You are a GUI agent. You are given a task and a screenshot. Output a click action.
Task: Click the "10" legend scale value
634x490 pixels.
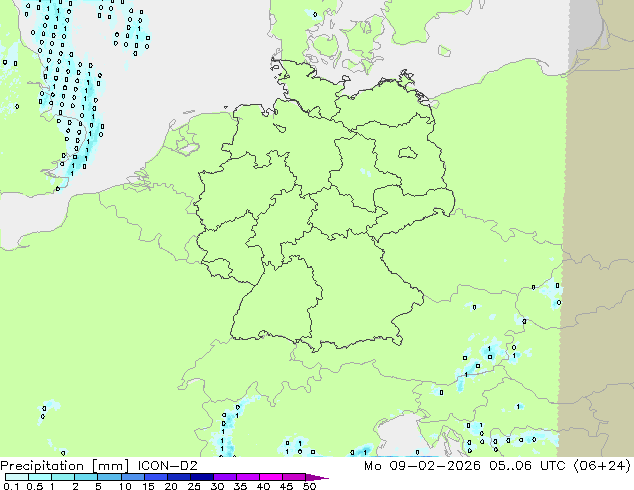[125, 486]
